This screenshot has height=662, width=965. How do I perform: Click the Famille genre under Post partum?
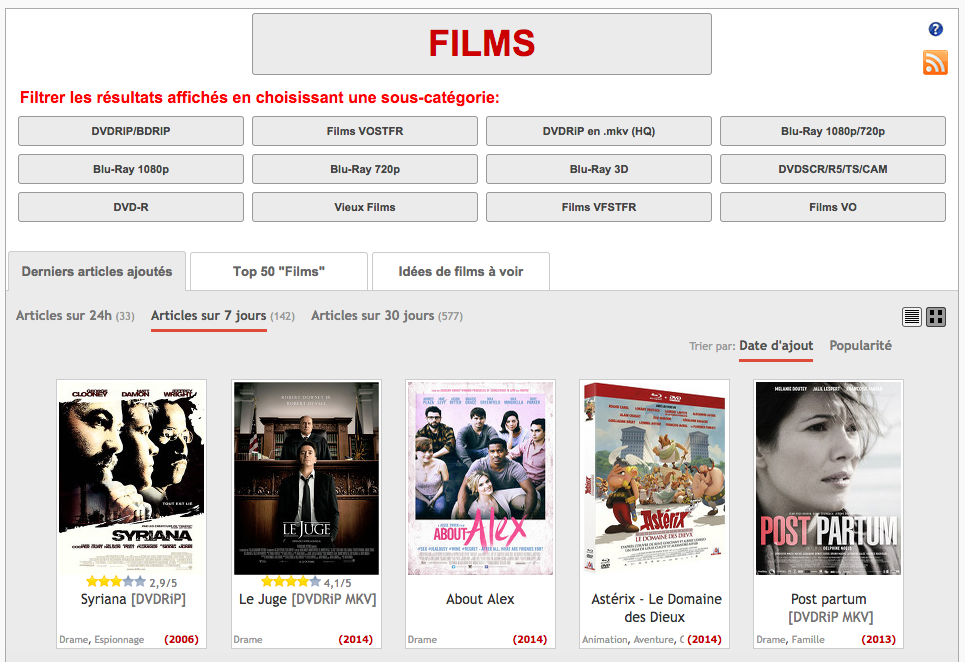[808, 640]
